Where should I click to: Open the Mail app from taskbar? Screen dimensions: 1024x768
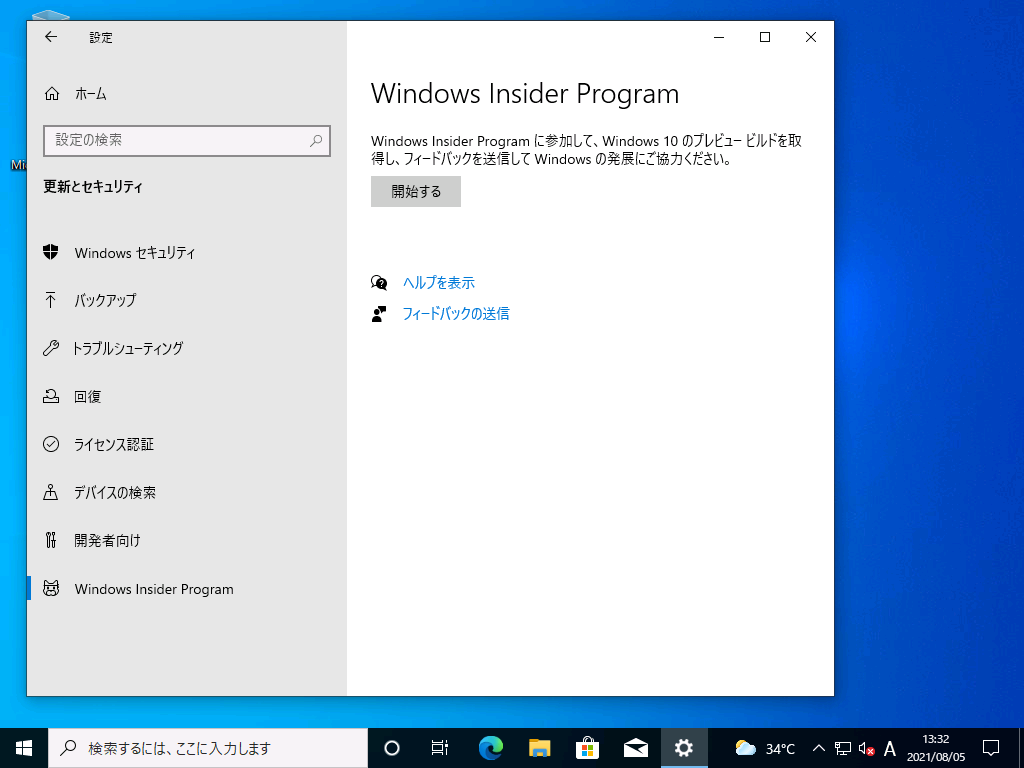coord(636,748)
